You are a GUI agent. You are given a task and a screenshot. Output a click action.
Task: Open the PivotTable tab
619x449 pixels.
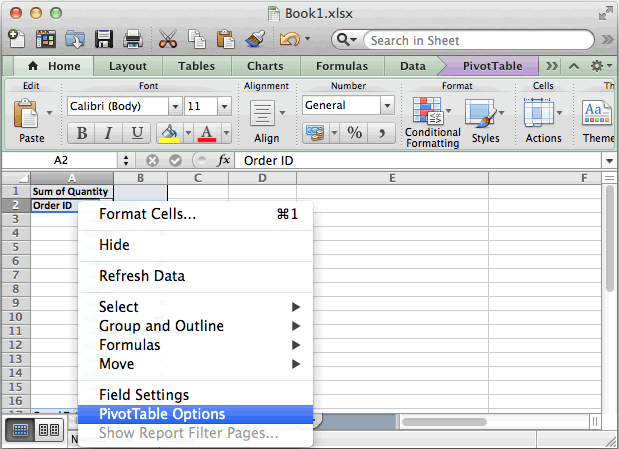click(493, 66)
